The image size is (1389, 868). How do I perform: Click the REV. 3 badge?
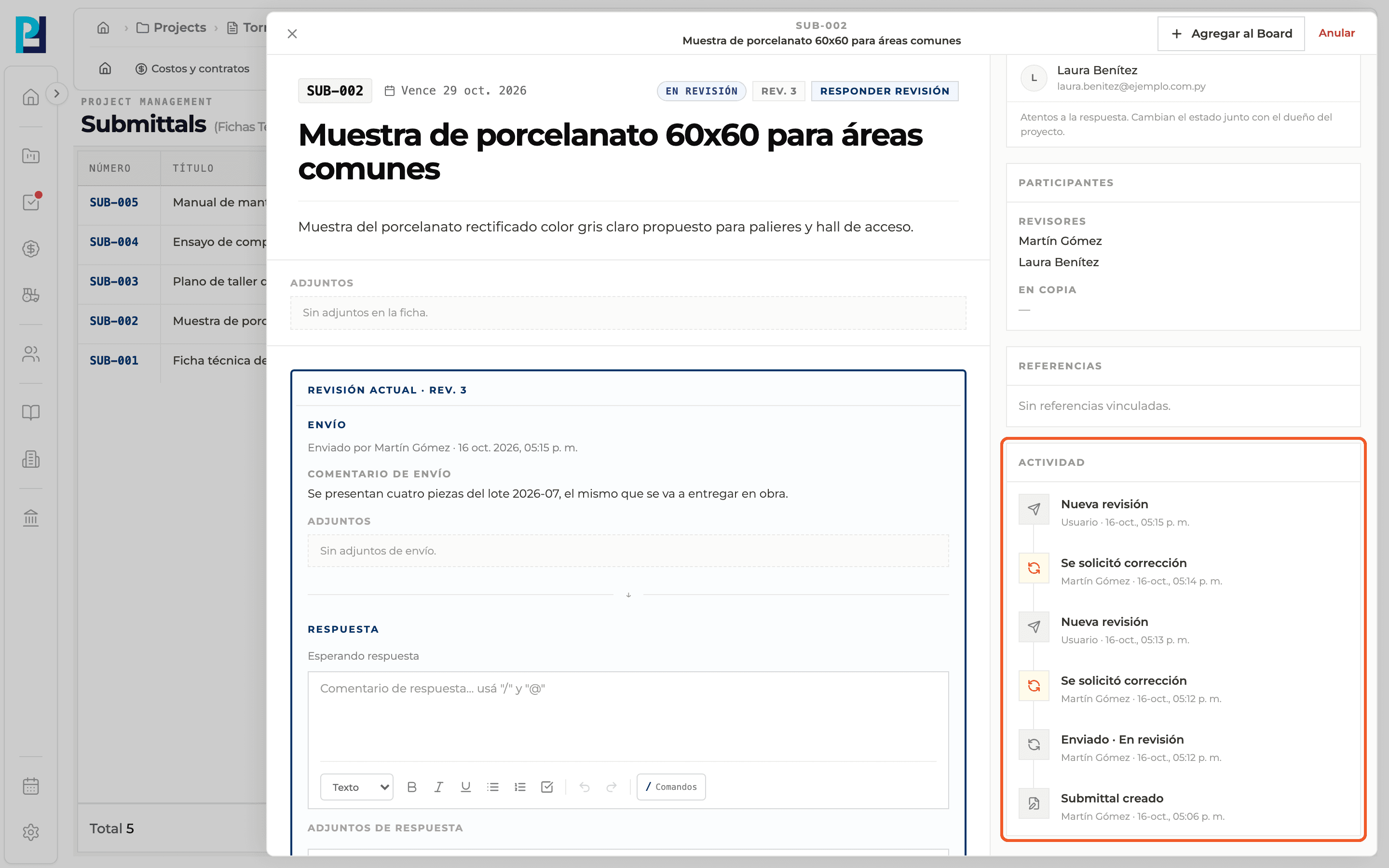779,91
